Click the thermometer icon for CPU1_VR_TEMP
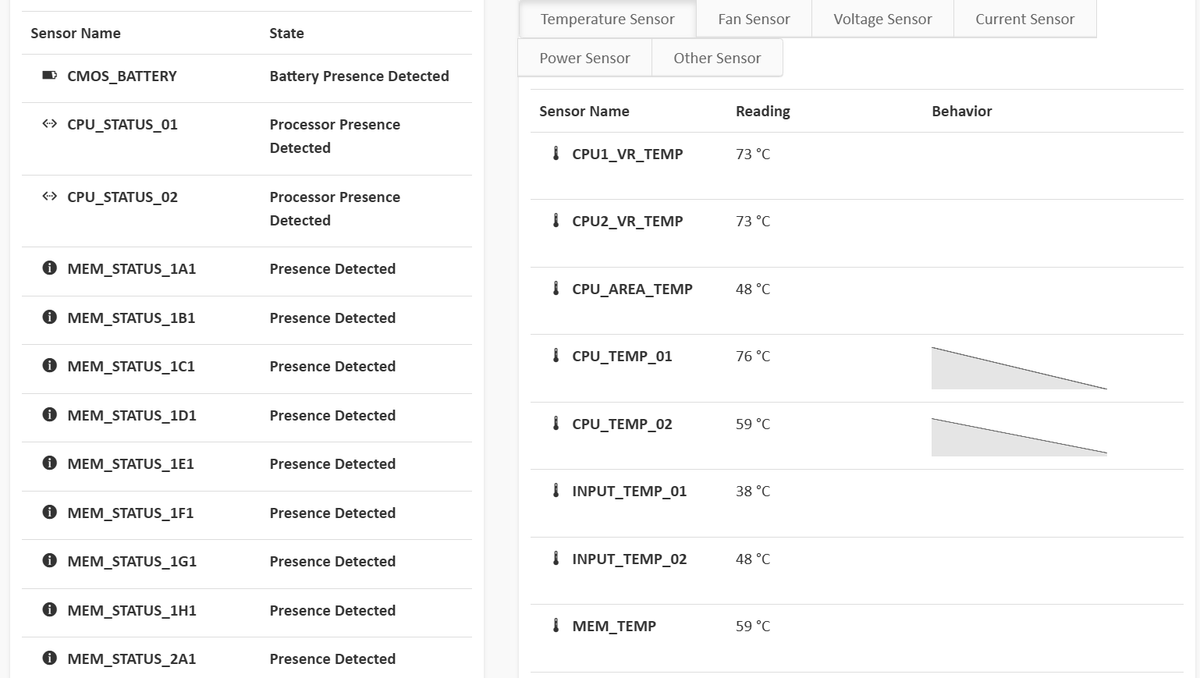Viewport: 1200px width, 678px height. [x=555, y=155]
